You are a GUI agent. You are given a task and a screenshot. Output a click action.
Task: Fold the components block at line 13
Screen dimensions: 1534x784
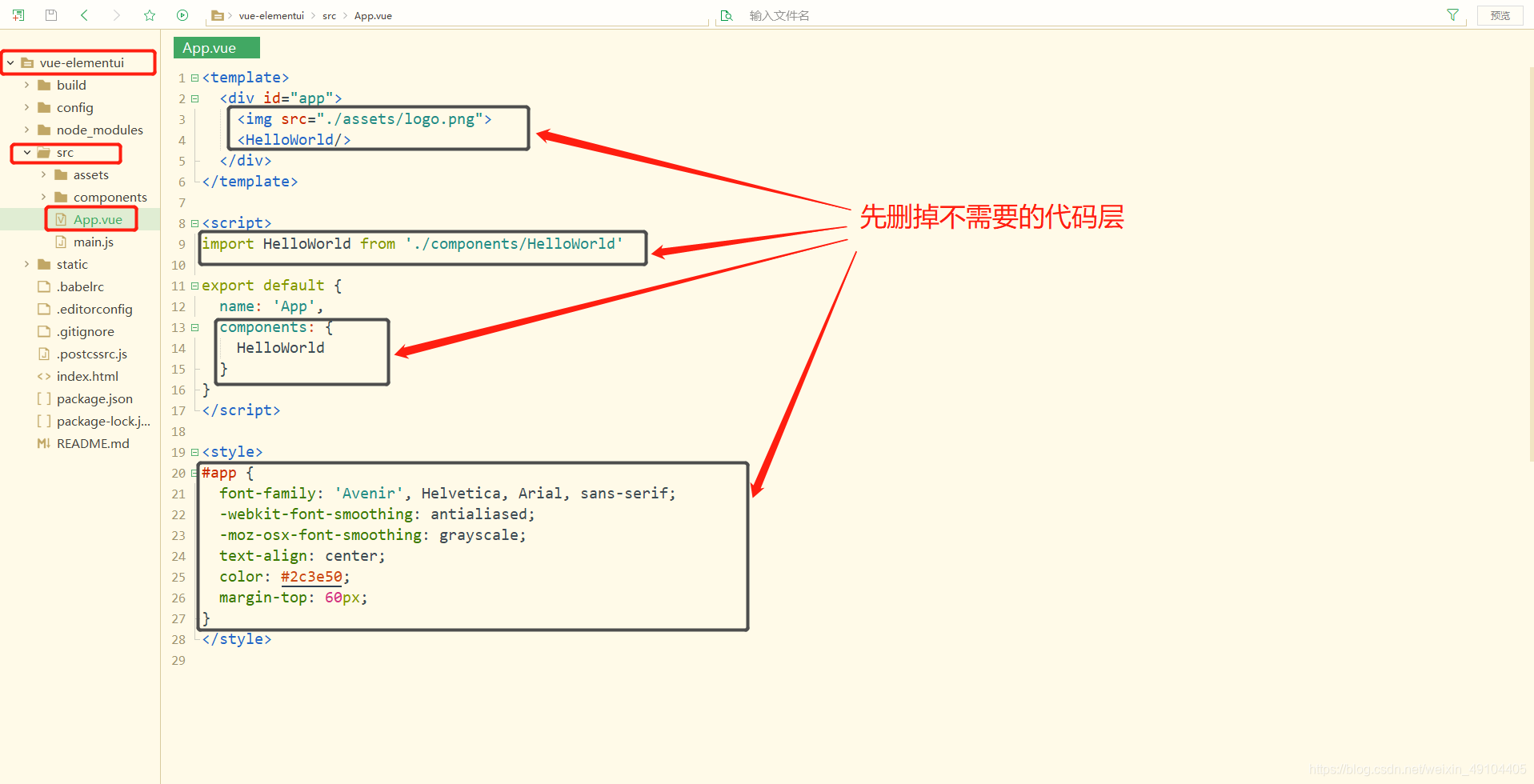coord(194,327)
